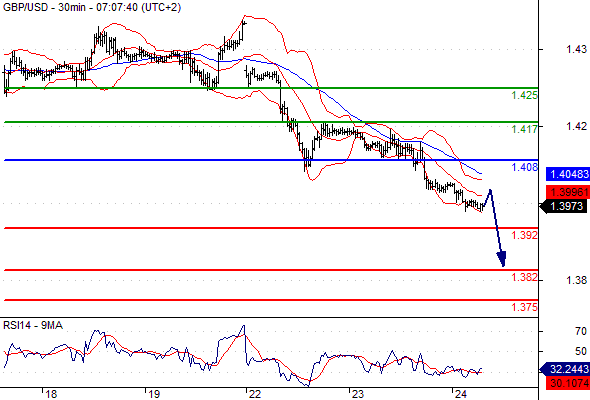This screenshot has height=400, width=590.
Task: Click date 22 on the time axis
Action: [255, 394]
